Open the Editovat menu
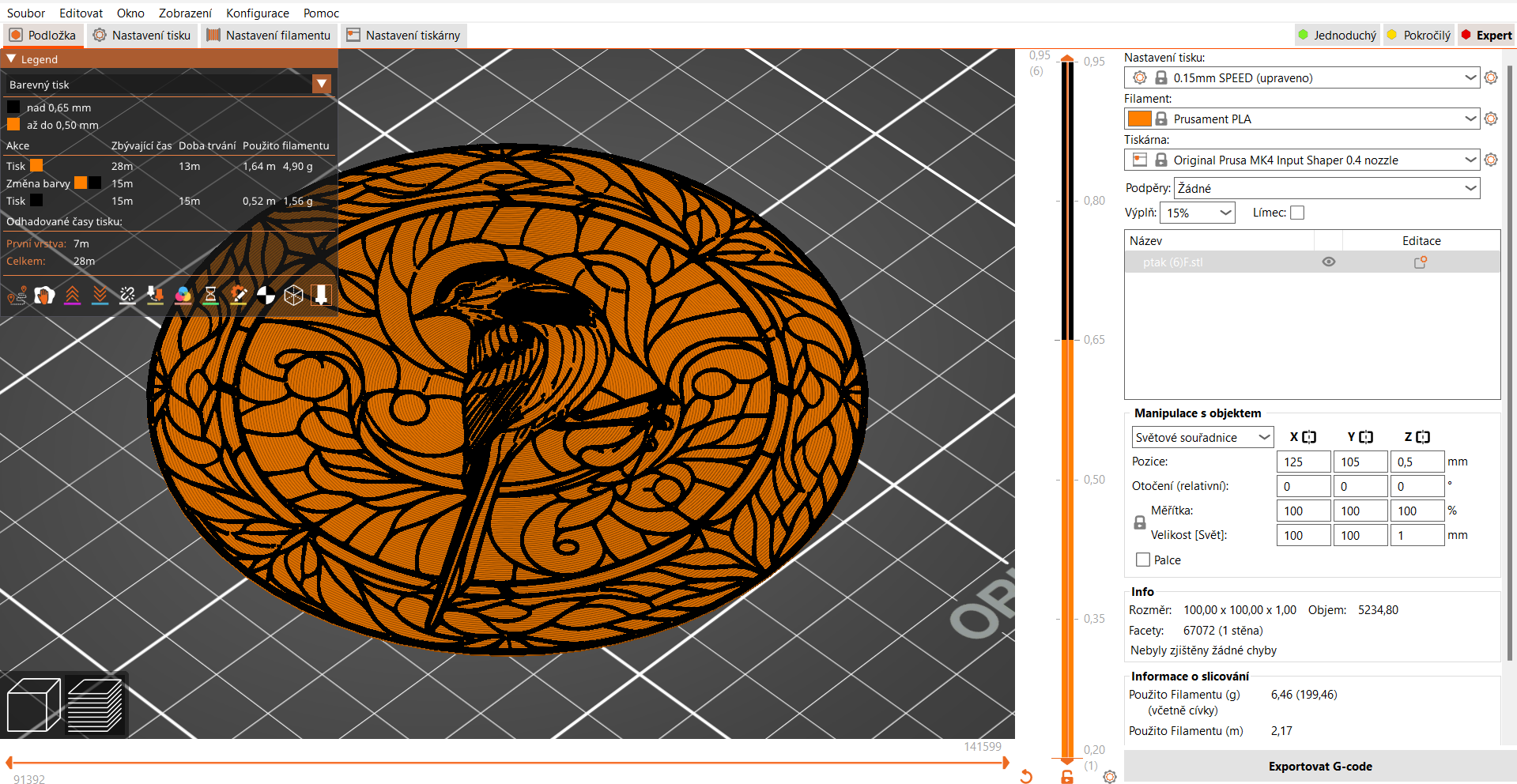This screenshot has width=1517, height=784. coord(81,13)
